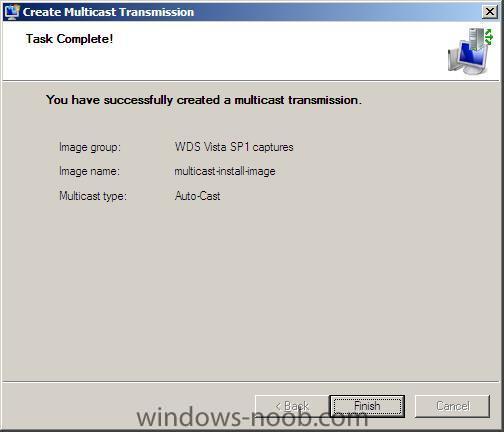Click the multicast-install-image value text
The image size is (504, 432).
point(225,171)
